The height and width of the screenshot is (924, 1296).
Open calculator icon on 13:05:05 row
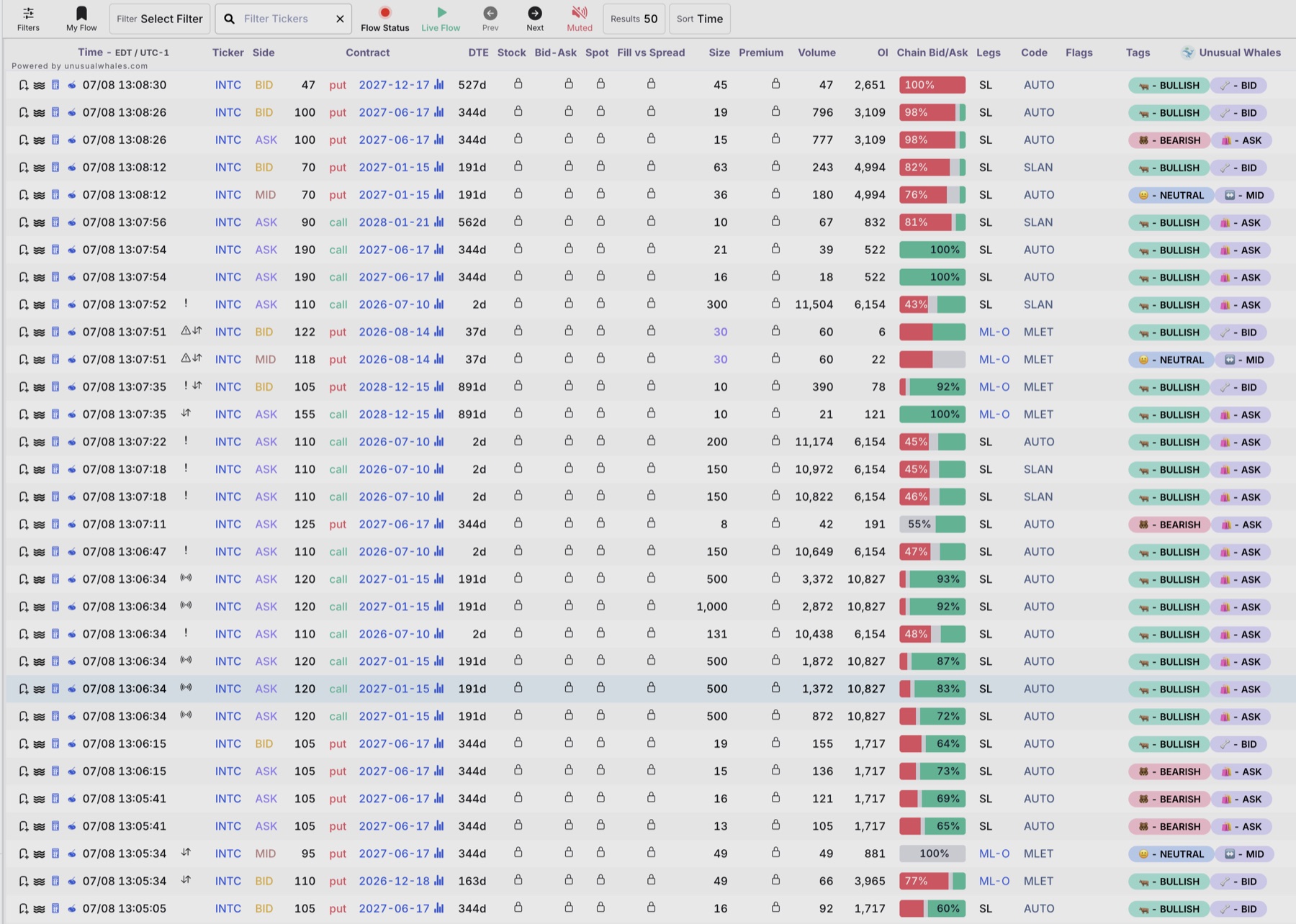(55, 908)
